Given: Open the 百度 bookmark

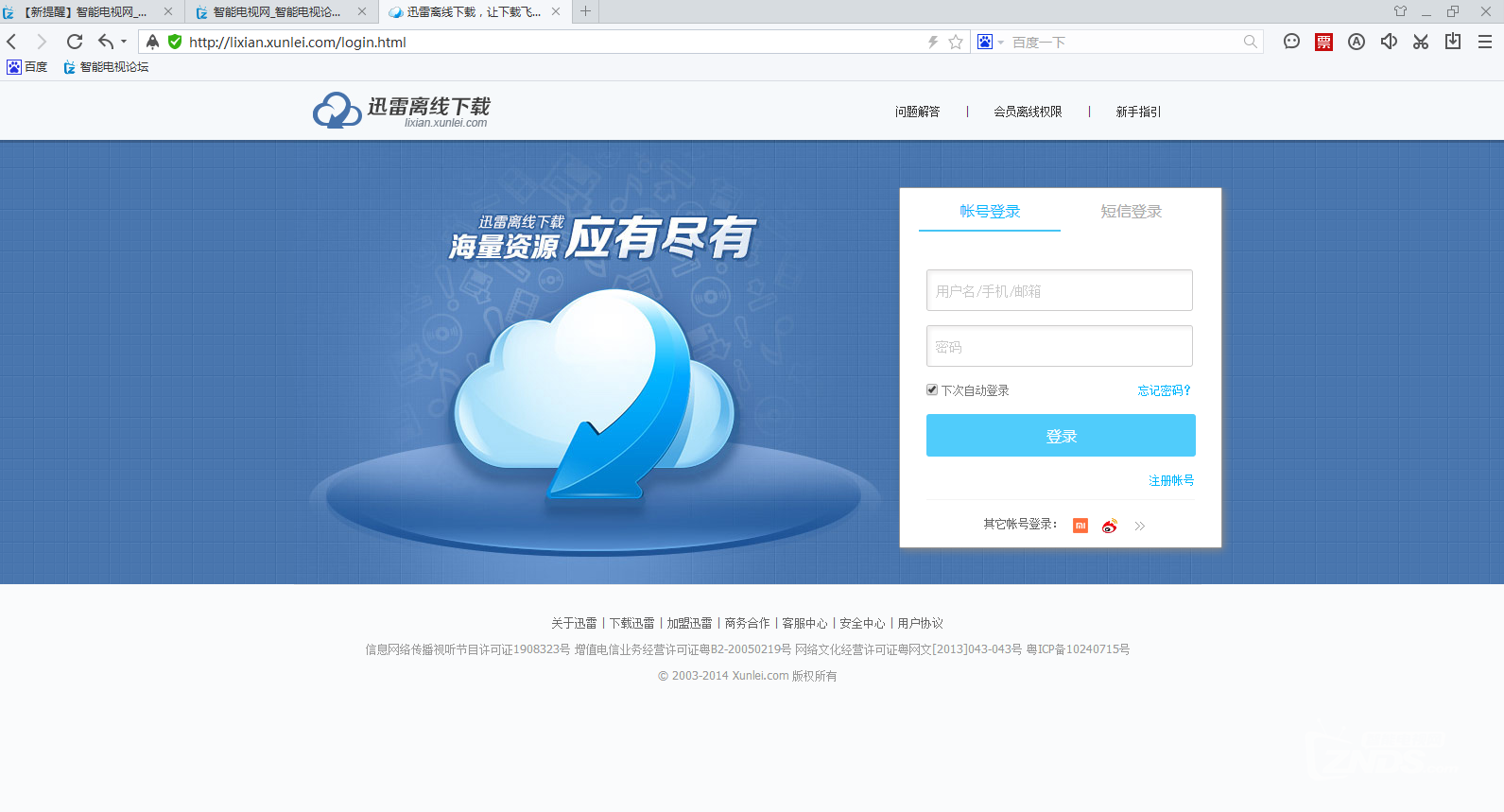Looking at the screenshot, I should coord(27,67).
